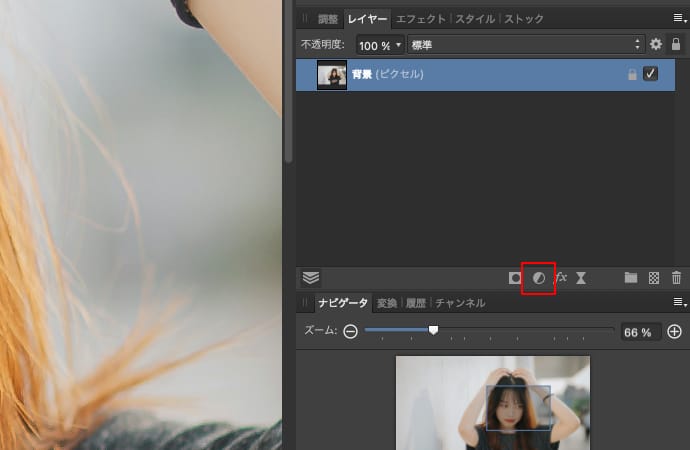Click the zoom in plus button
690x450 pixels.
[x=675, y=332]
